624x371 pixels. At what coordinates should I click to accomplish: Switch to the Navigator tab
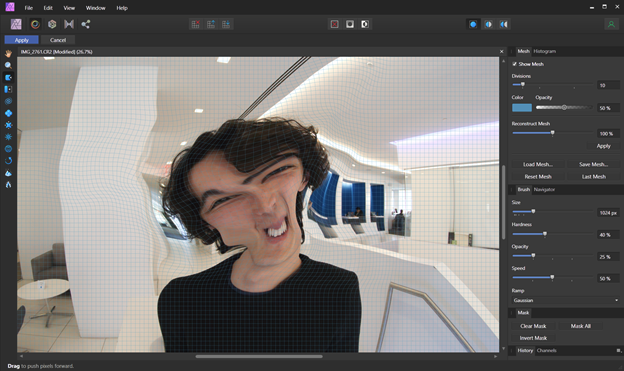click(x=544, y=189)
